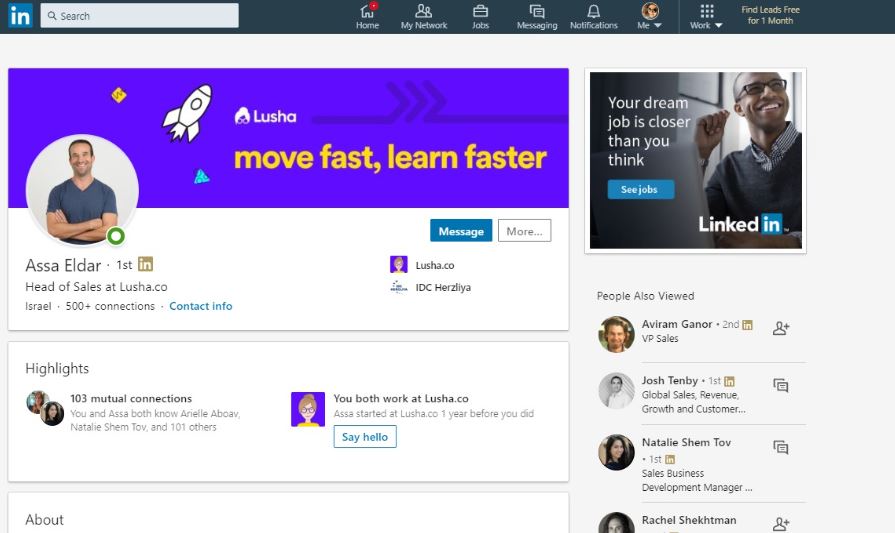Screen dimensions: 895x533
Task: Open the Jobs briefcase icon
Action: pyautogui.click(x=480, y=17)
